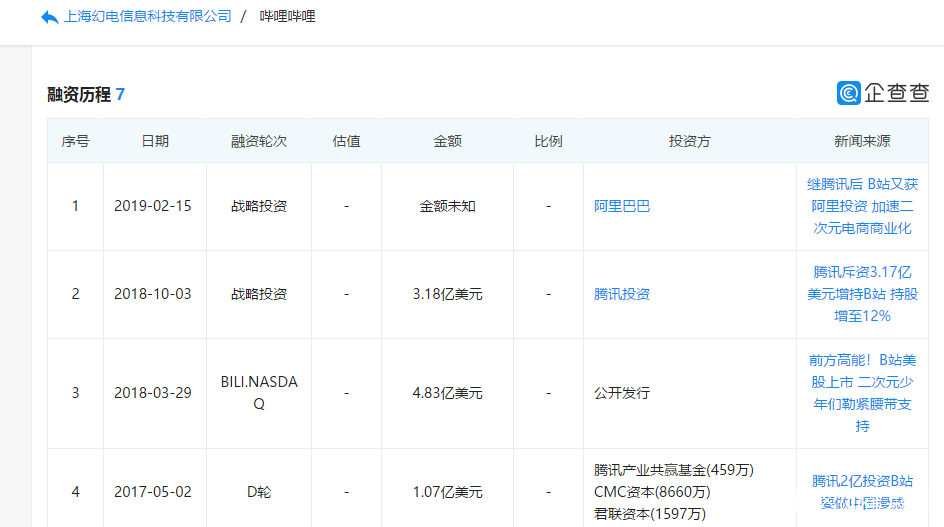Open the 腾讯投资 investor link
Screen dimensions: 944x527
pos(622,294)
